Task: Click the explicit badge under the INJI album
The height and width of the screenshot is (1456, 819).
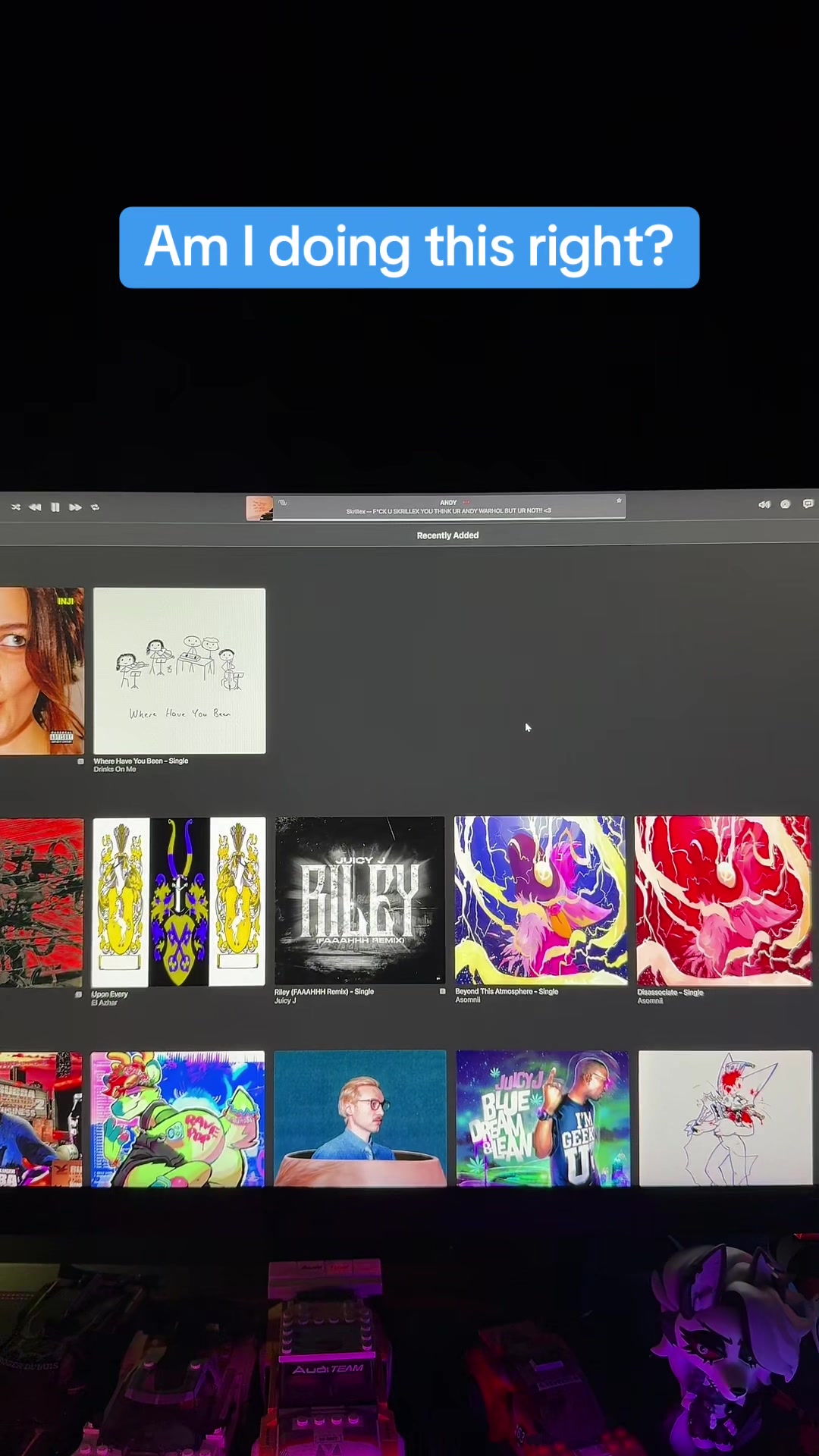Action: [80, 761]
